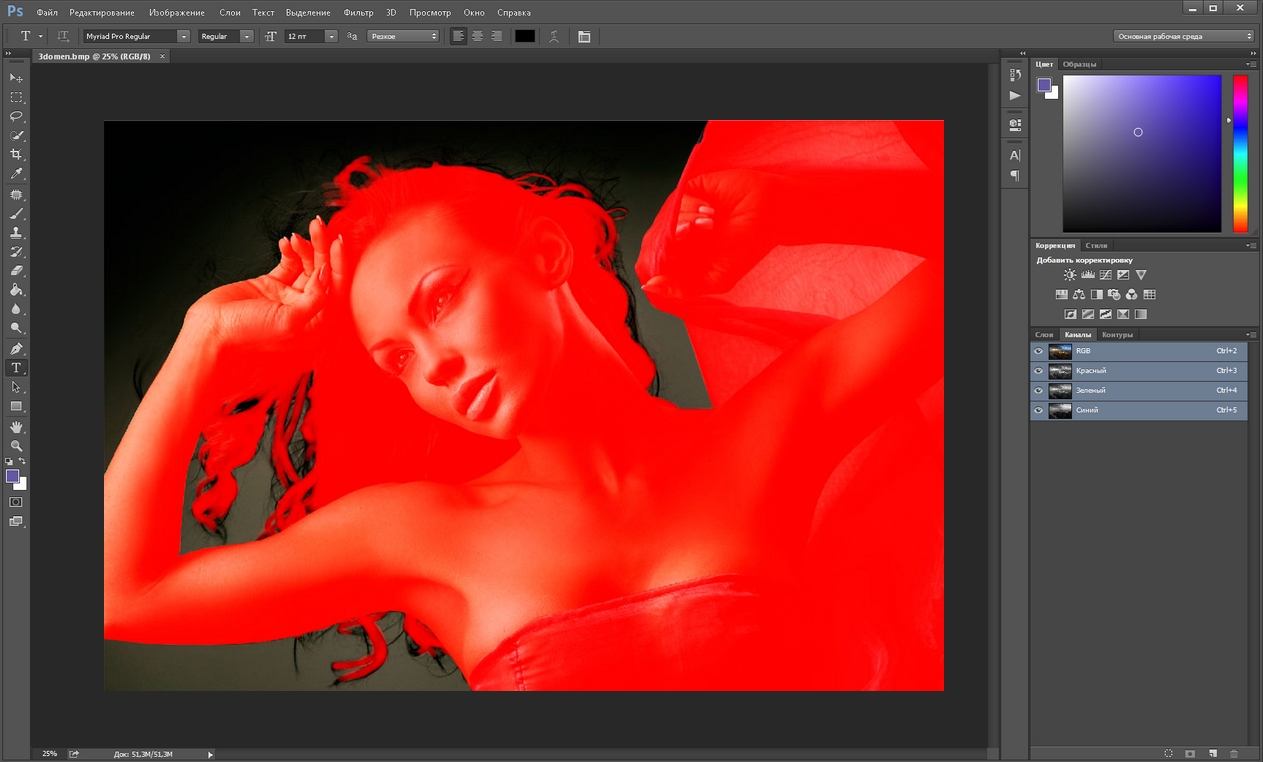Activate the Pen tool
Screen dimensions: 1263x762
pos(16,349)
